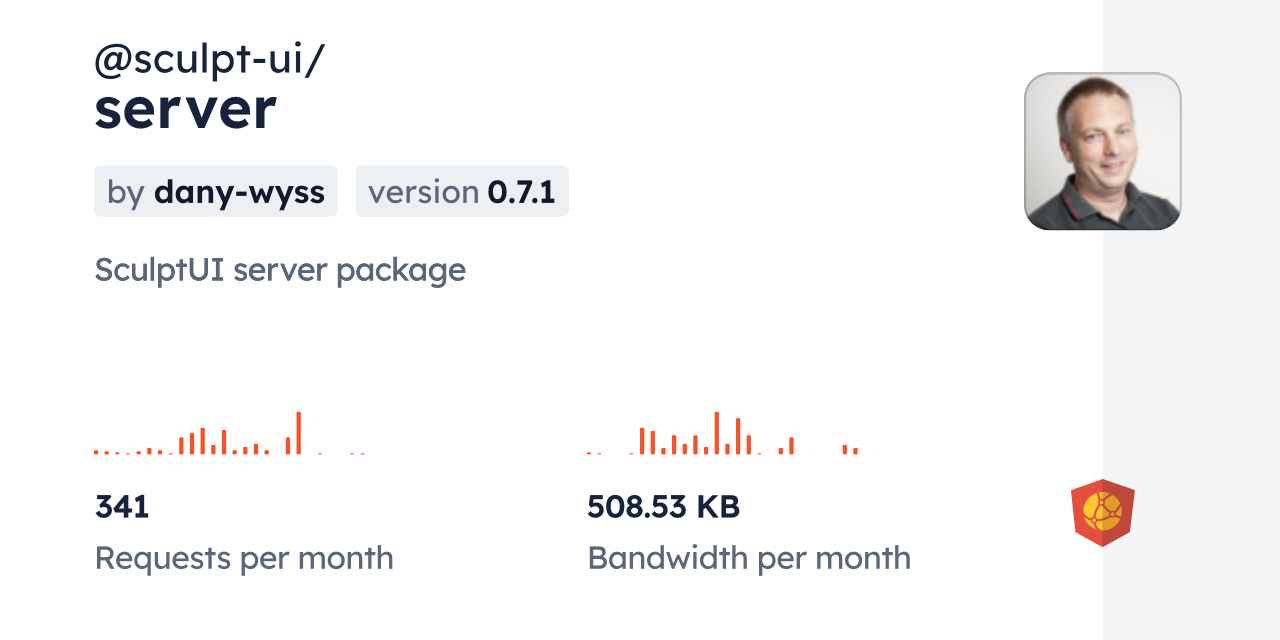Click the "by dany-wyss" author badge
The image size is (1280, 640).
tap(216, 192)
